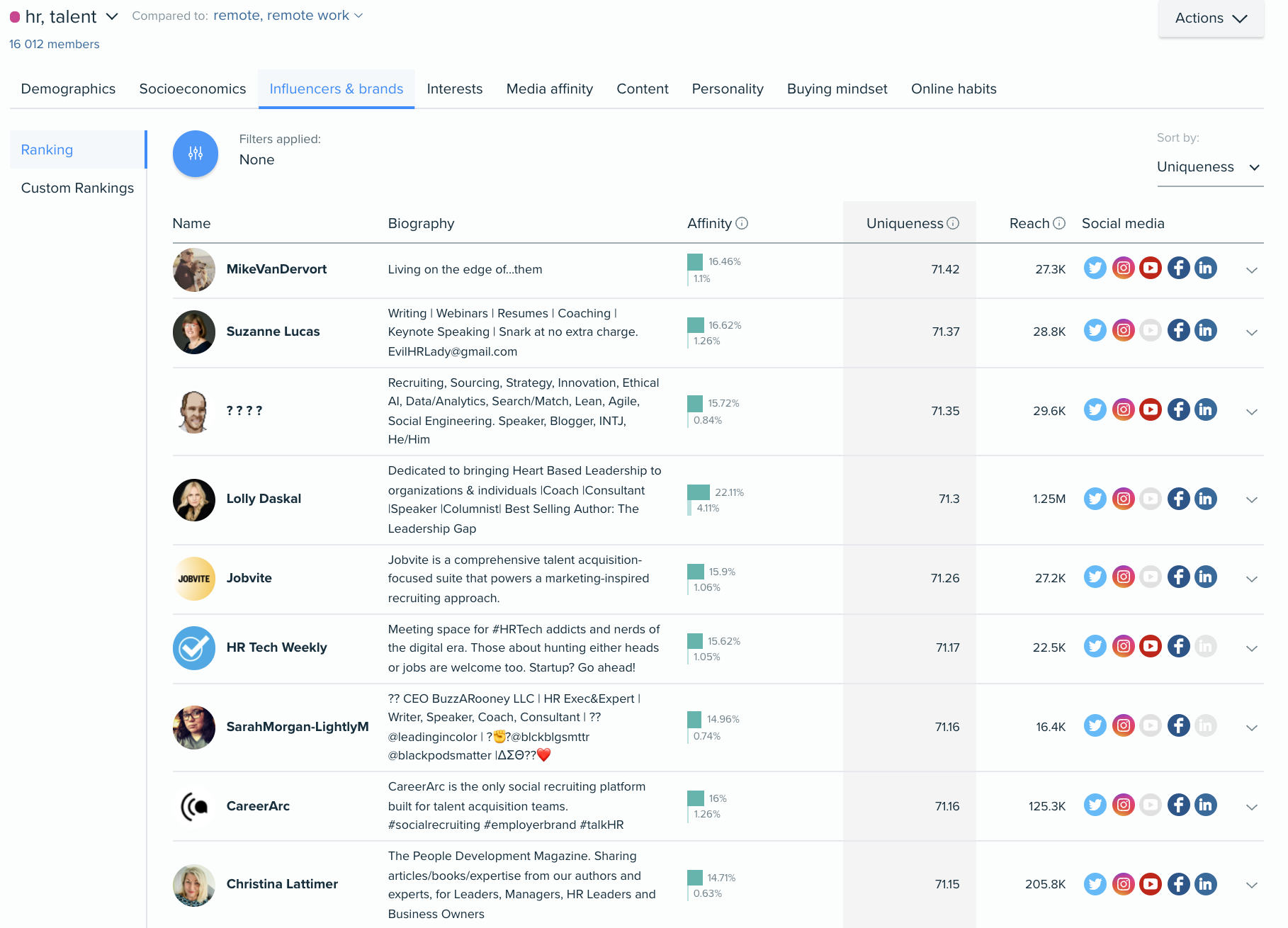Click Lolly Daskal's 22.11% affinity bar
The height and width of the screenshot is (928, 1288).
tap(699, 492)
